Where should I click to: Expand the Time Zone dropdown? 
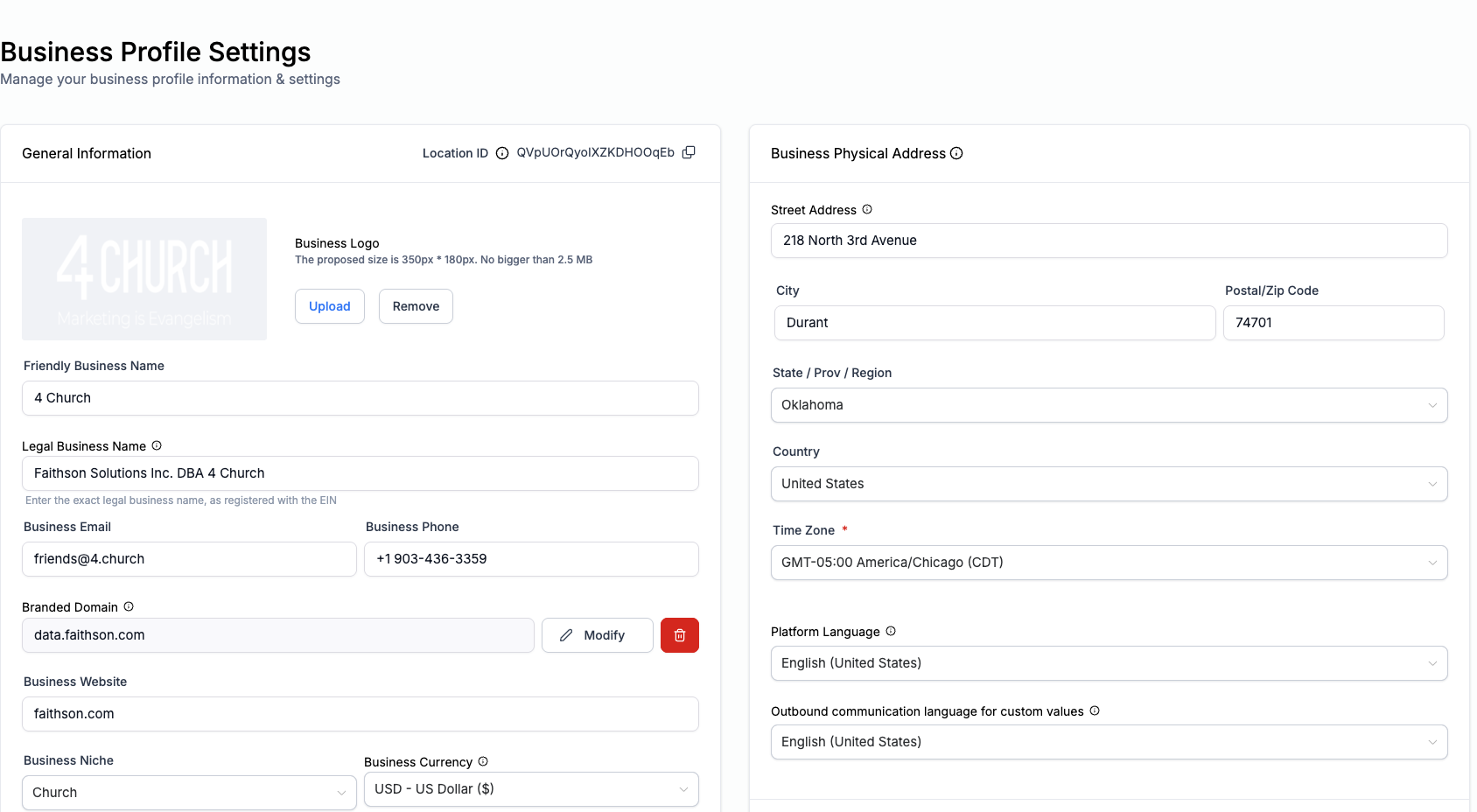click(1109, 563)
